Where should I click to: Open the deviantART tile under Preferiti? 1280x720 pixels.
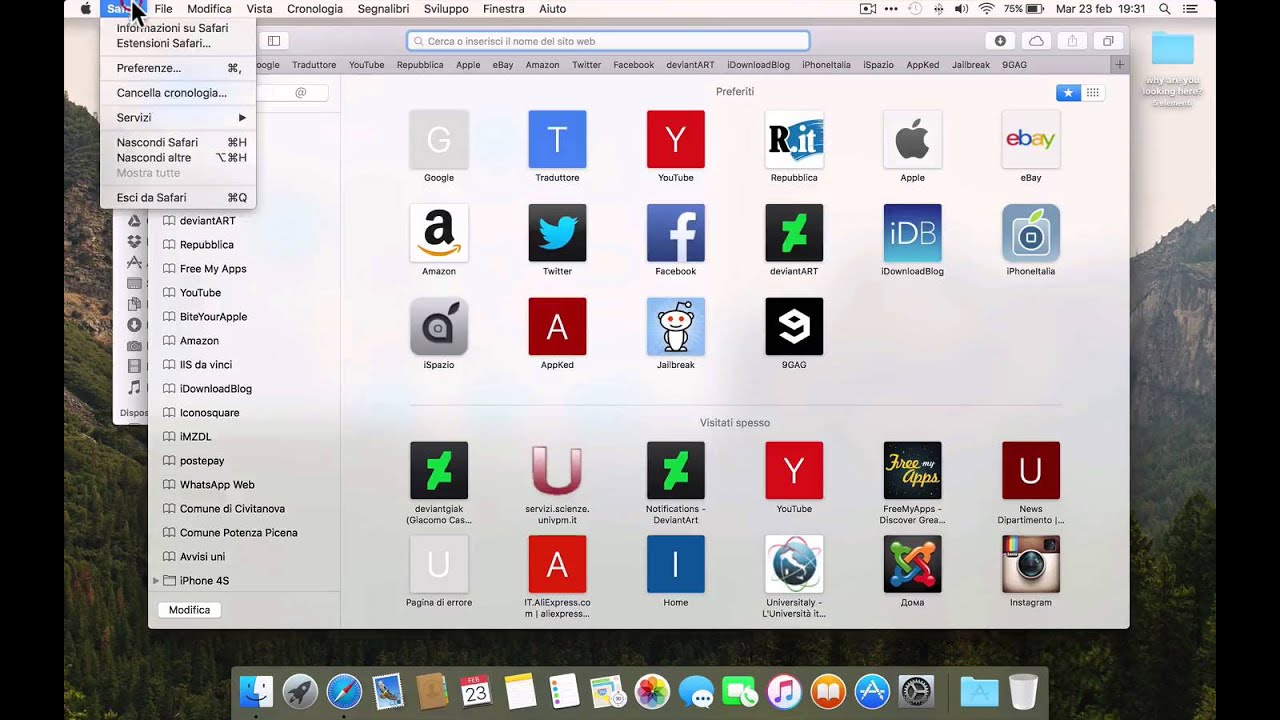[794, 233]
